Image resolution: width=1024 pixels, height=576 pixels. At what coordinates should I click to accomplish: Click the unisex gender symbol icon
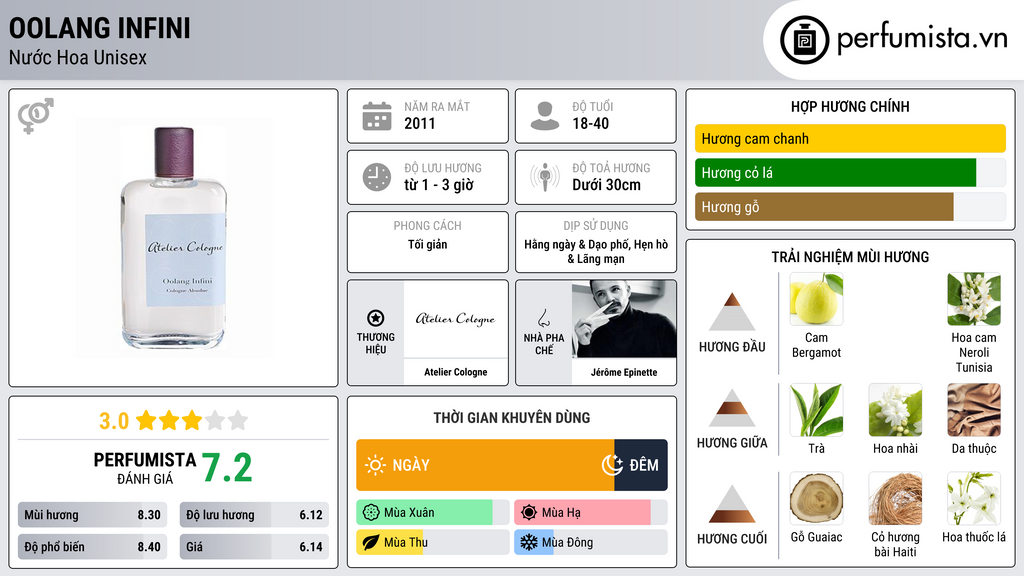click(x=35, y=116)
